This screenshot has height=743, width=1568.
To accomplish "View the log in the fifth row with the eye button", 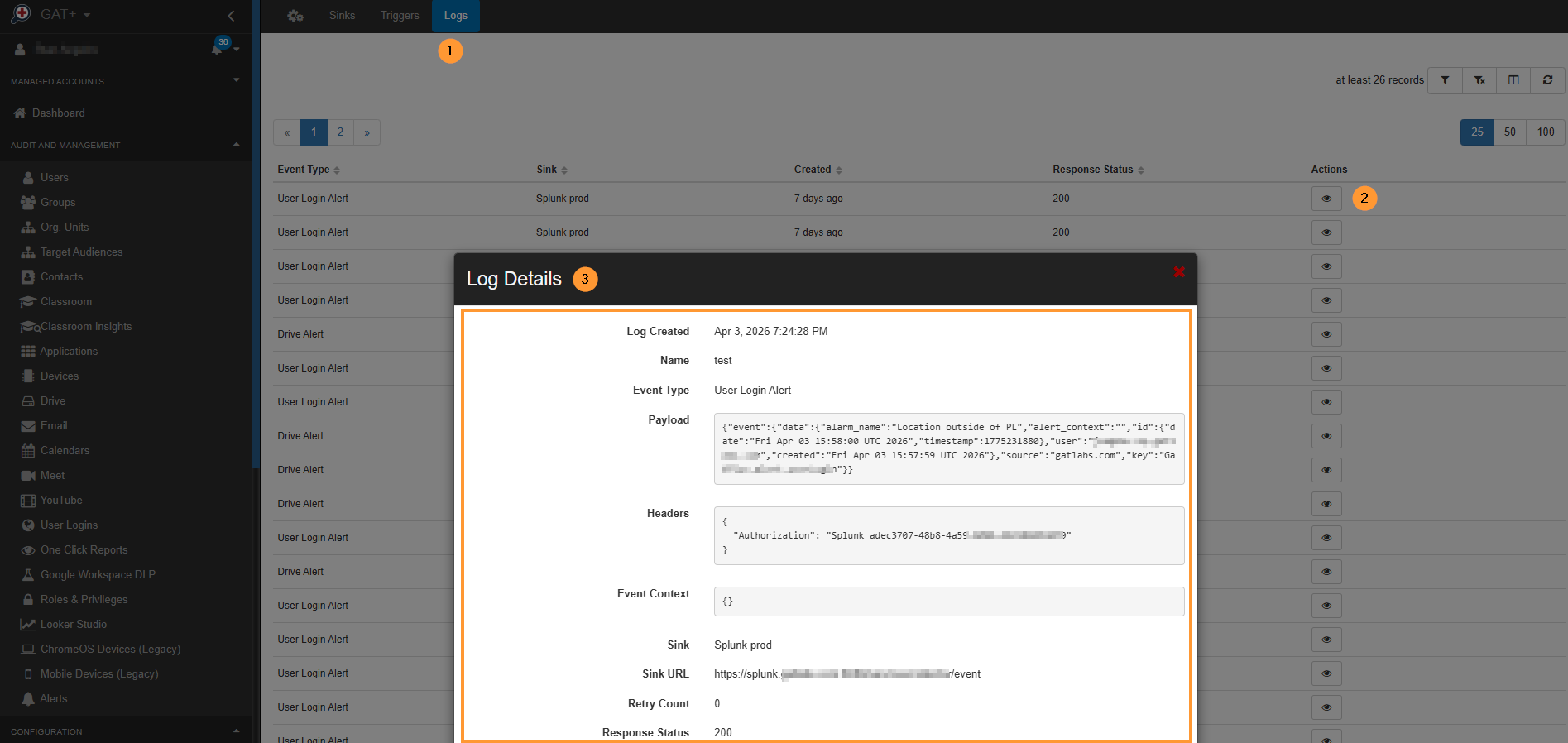I will point(1326,334).
